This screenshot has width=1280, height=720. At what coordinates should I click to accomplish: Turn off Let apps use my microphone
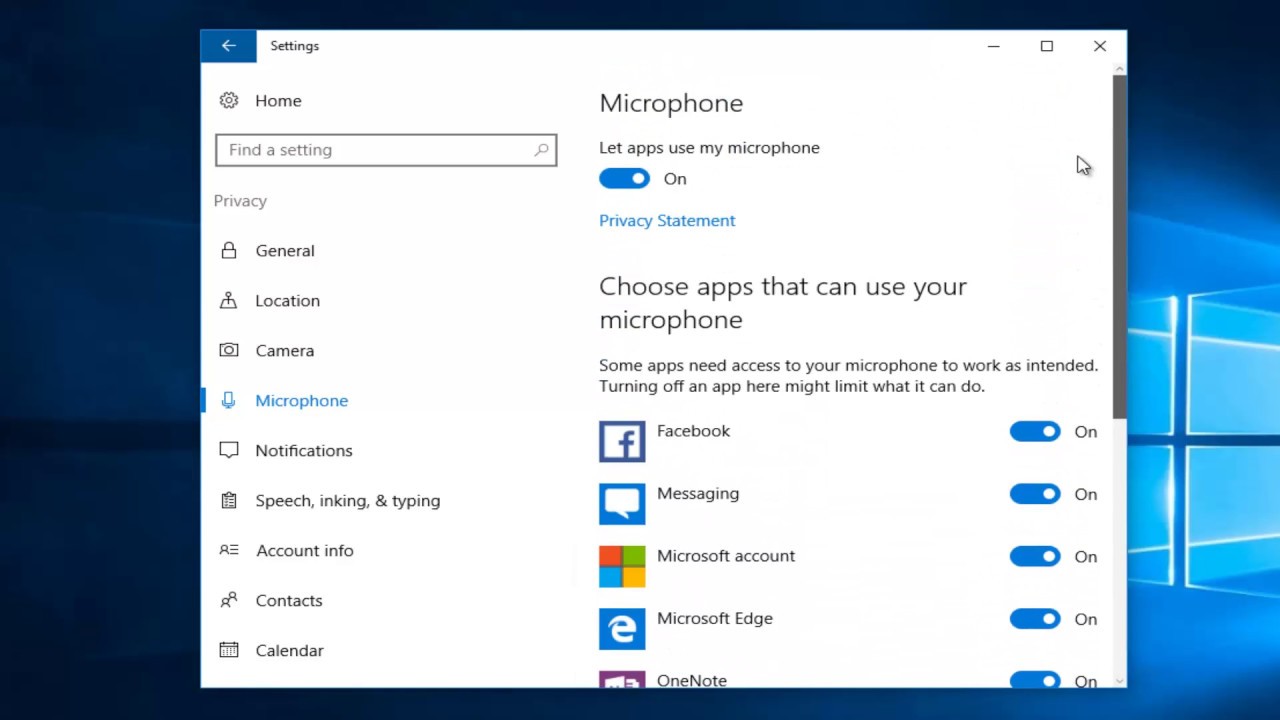(624, 179)
